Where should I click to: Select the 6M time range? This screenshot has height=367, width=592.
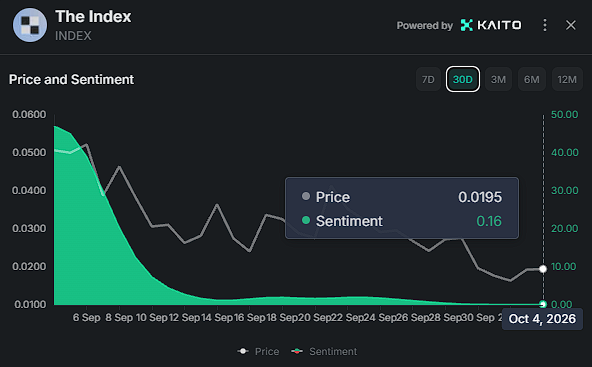[x=532, y=79]
